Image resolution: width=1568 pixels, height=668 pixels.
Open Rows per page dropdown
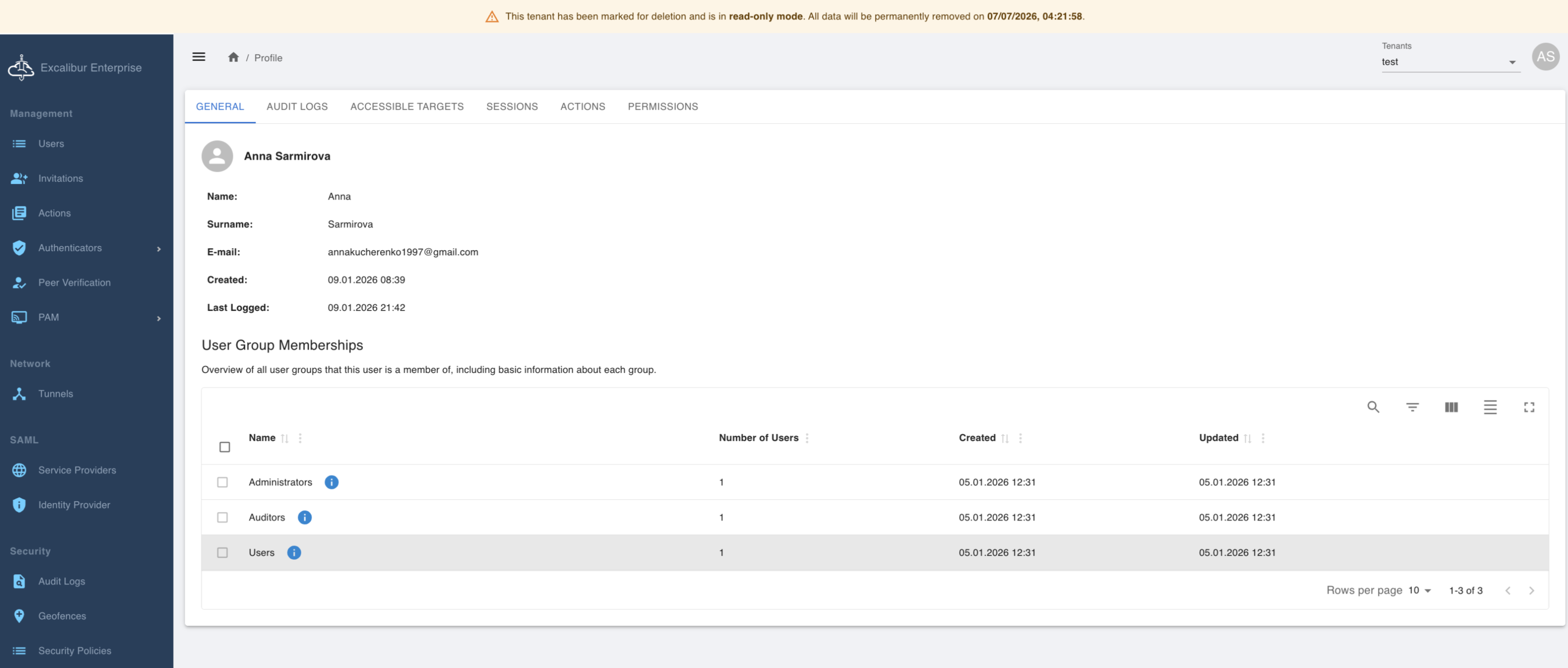pos(1419,590)
